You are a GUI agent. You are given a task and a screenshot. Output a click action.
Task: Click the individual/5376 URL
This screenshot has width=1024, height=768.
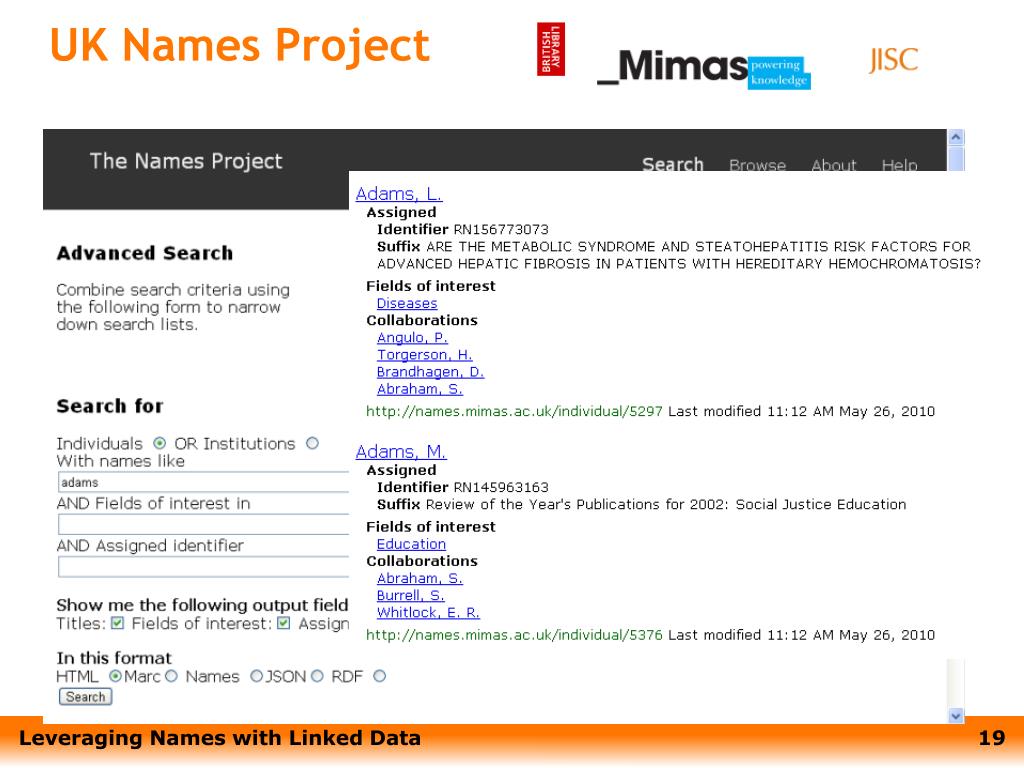514,635
